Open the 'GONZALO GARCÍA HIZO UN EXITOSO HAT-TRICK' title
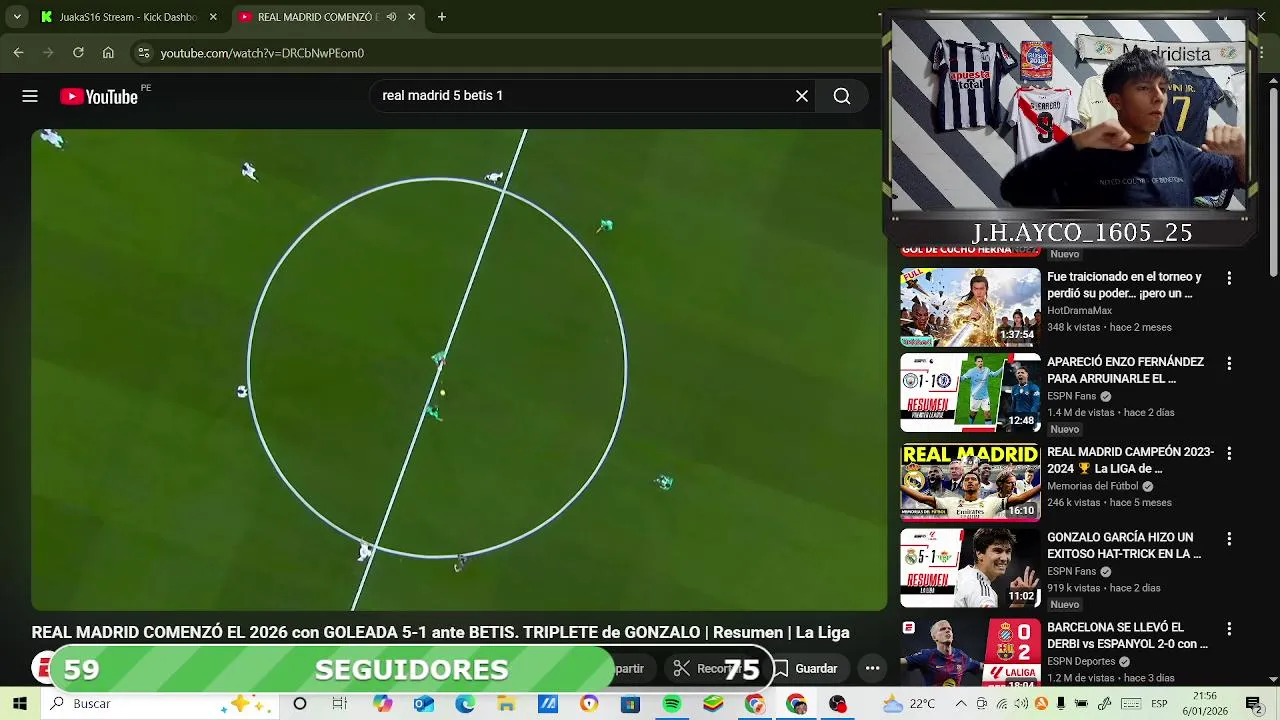The height and width of the screenshot is (720, 1280). tap(1124, 545)
